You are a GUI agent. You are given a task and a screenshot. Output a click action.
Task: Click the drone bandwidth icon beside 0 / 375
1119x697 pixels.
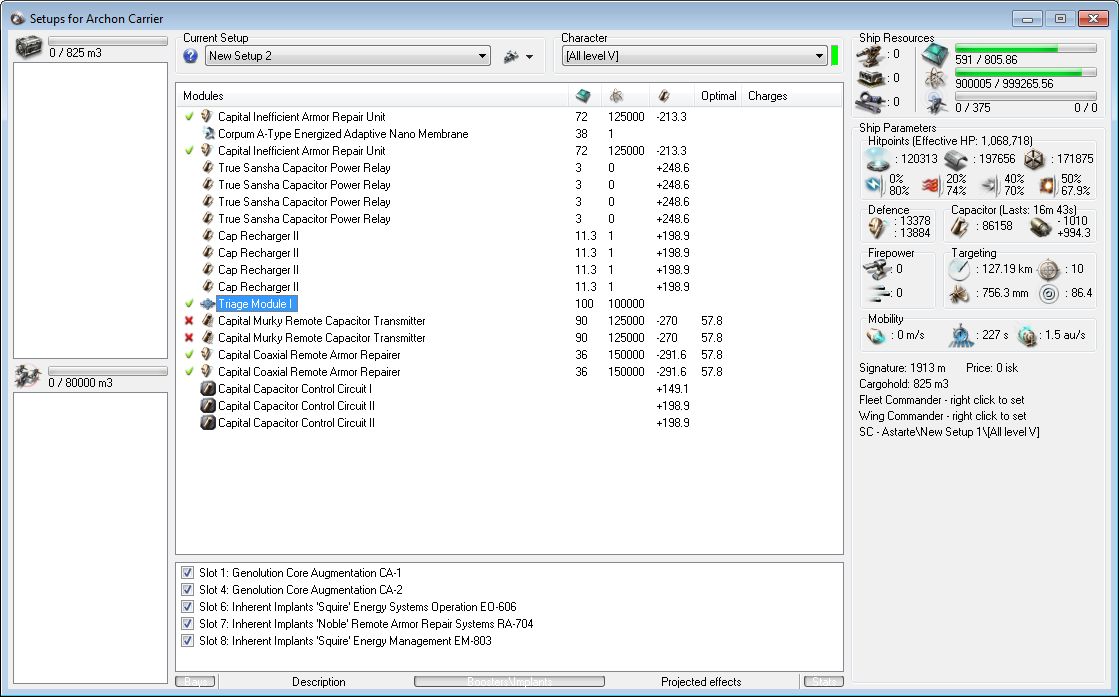[x=936, y=104]
